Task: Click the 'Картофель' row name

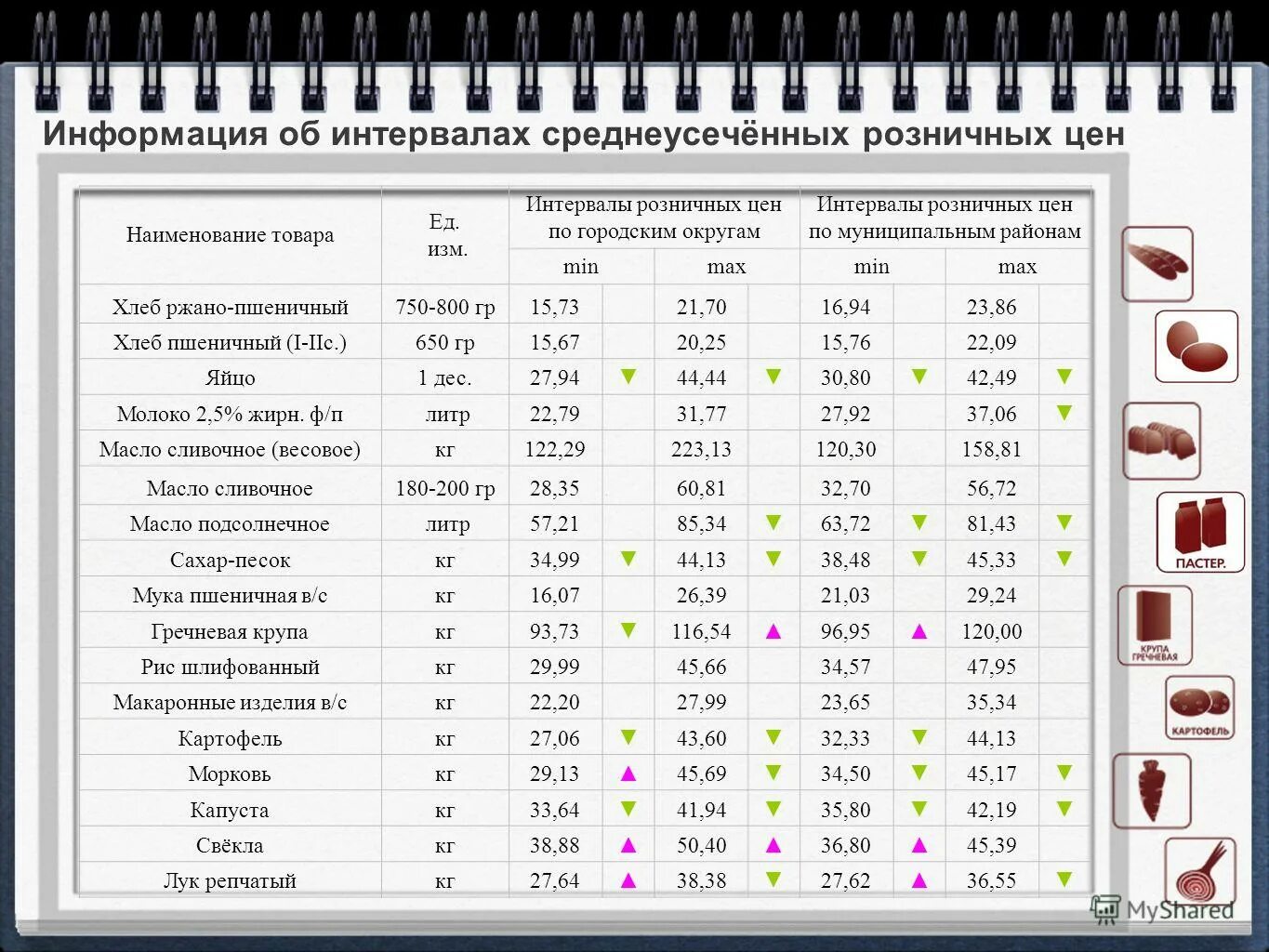Action: [230, 738]
